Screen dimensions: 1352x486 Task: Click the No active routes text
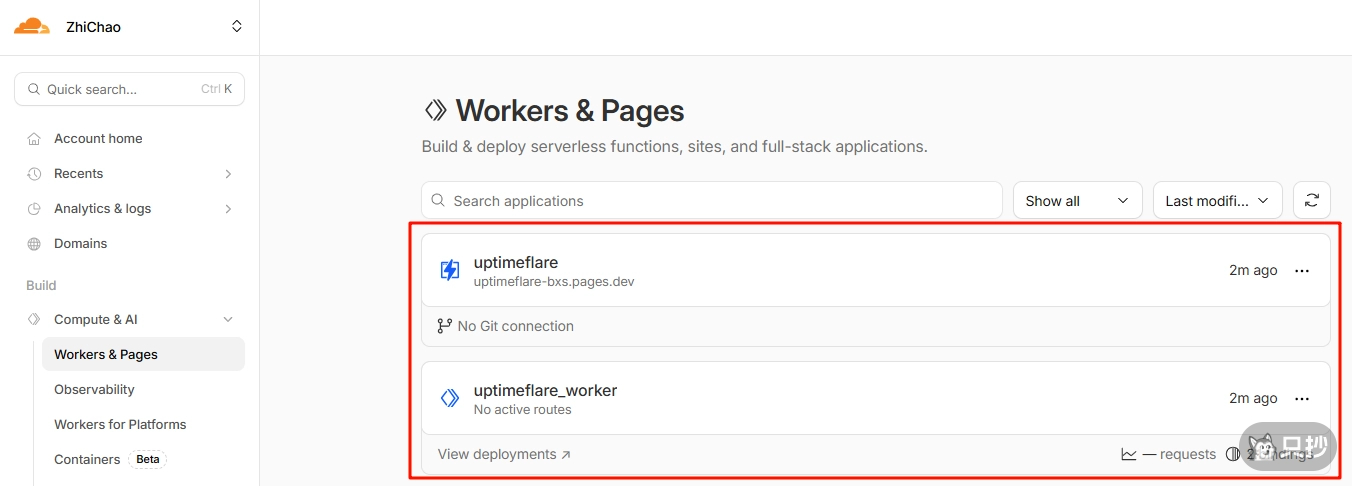point(523,410)
